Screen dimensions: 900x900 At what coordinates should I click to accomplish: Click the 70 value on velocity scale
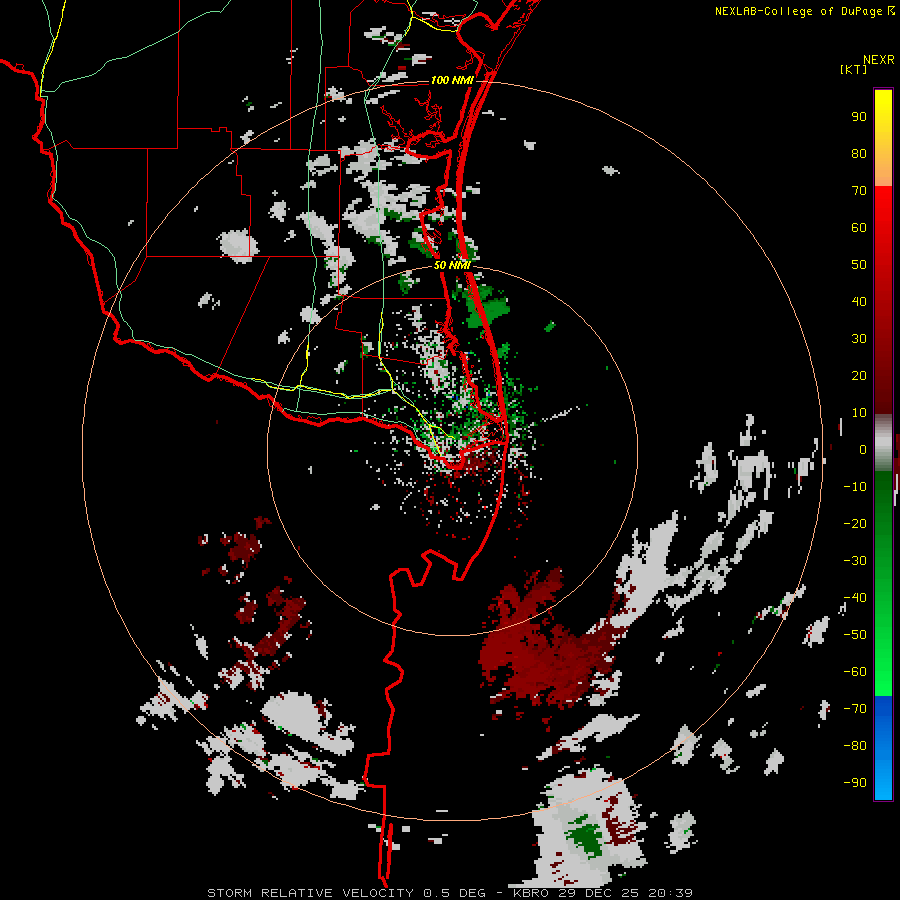(859, 191)
